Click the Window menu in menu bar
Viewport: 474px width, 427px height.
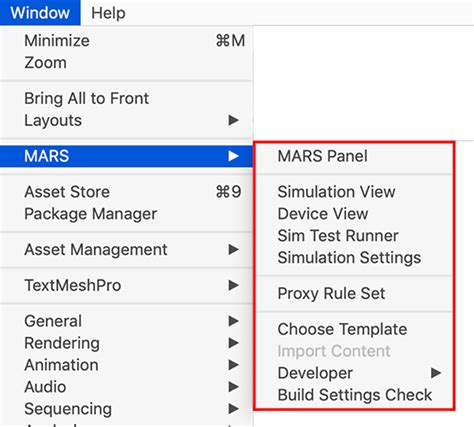(40, 13)
